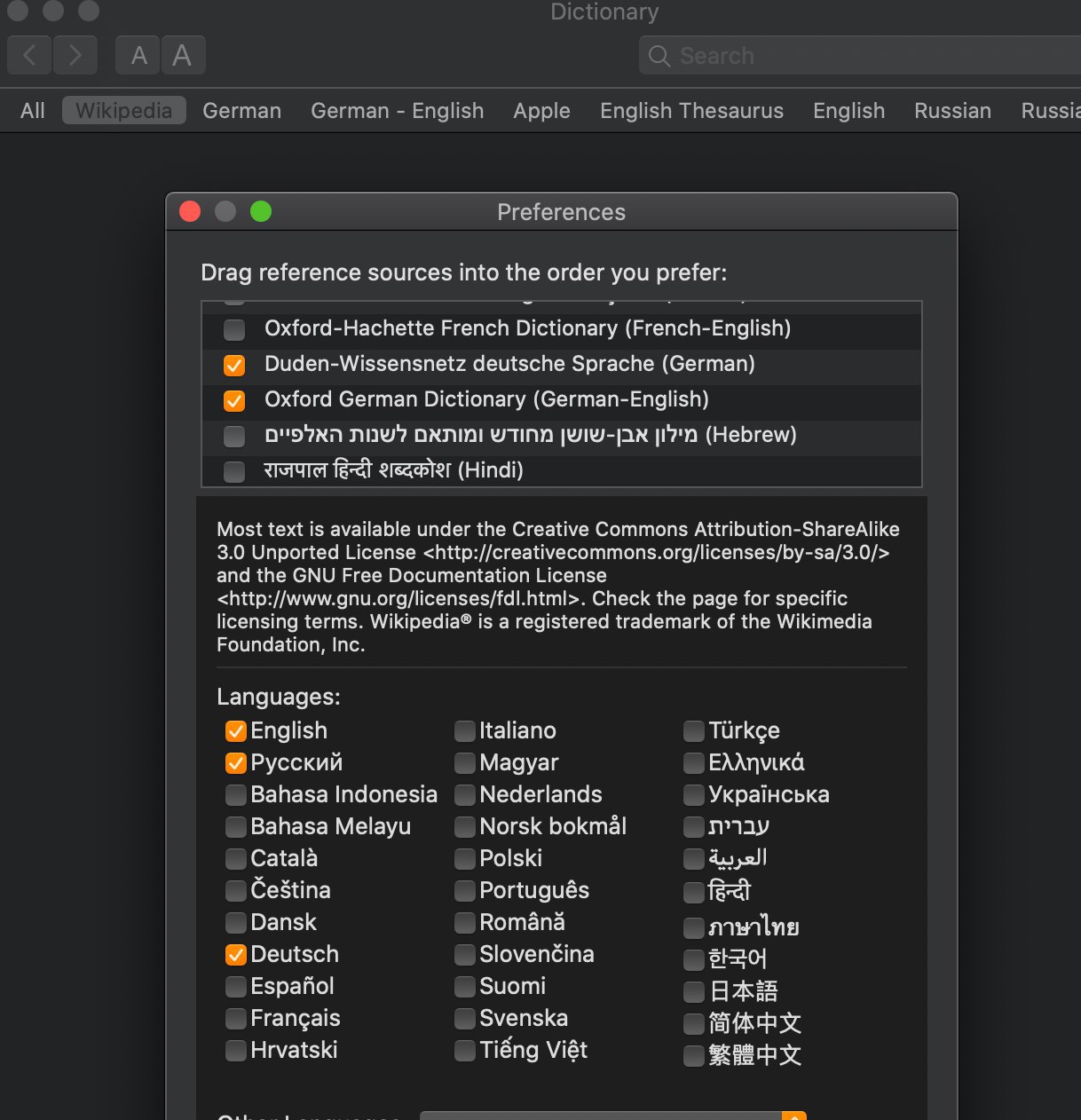Check the Hrvatski language
This screenshot has width=1081, height=1120.
tap(236, 1051)
